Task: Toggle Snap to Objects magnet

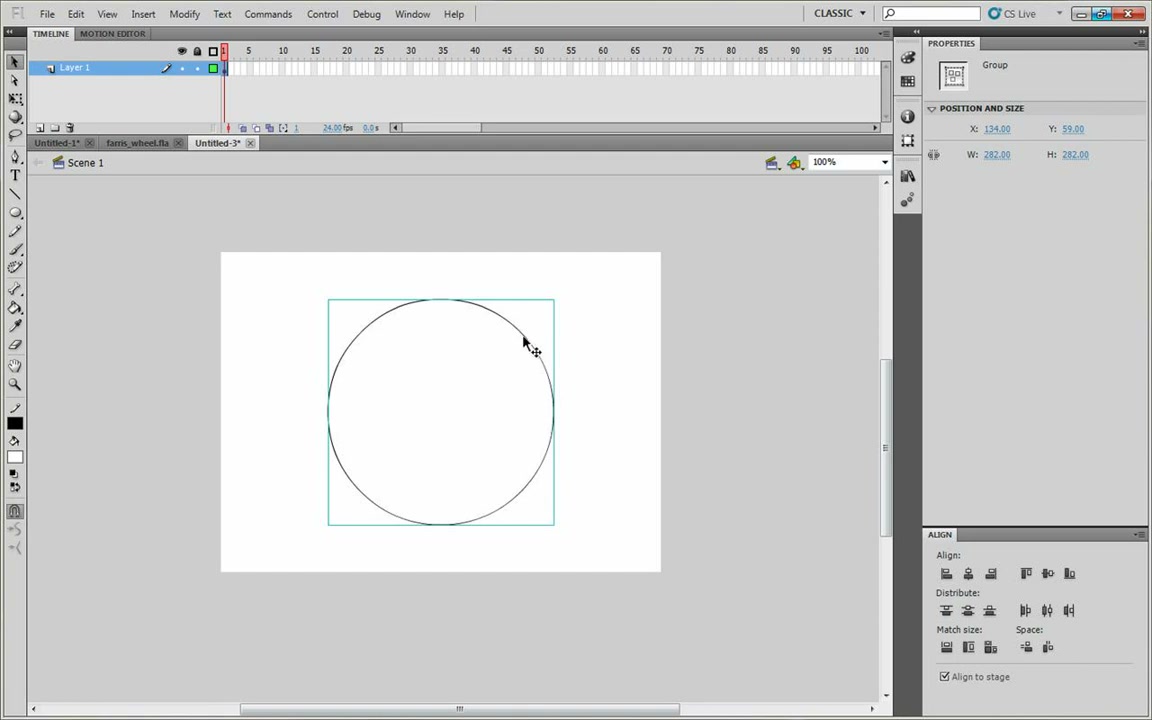Action: [x=15, y=511]
